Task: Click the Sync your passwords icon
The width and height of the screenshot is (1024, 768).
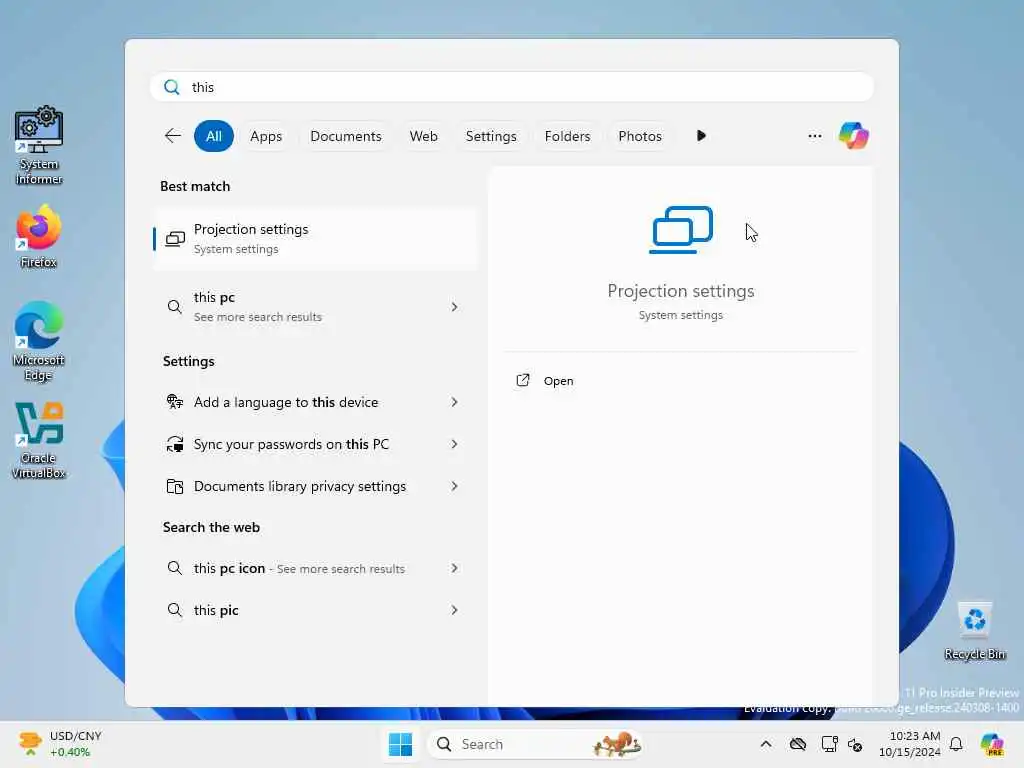Action: click(x=174, y=444)
